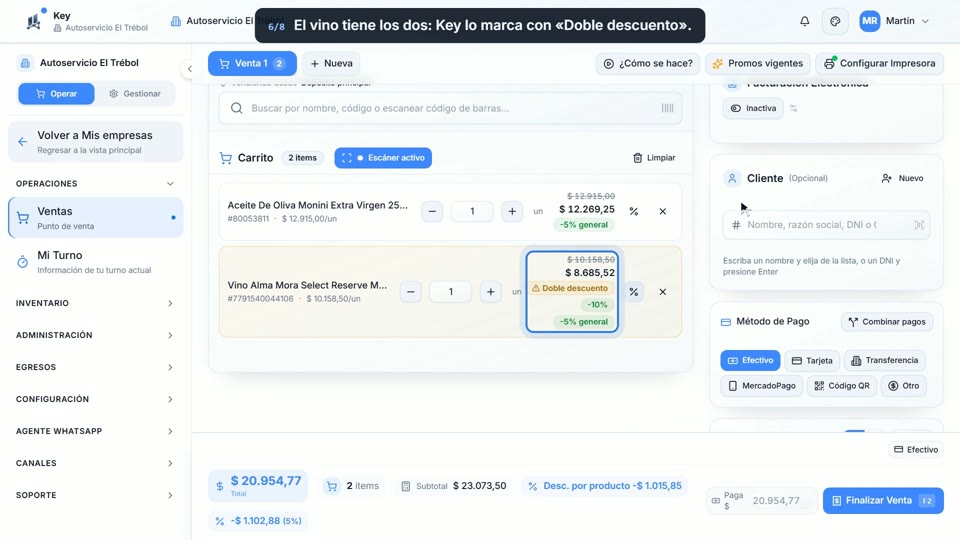View Promos vigentes
The width and height of the screenshot is (960, 540).
click(758, 63)
